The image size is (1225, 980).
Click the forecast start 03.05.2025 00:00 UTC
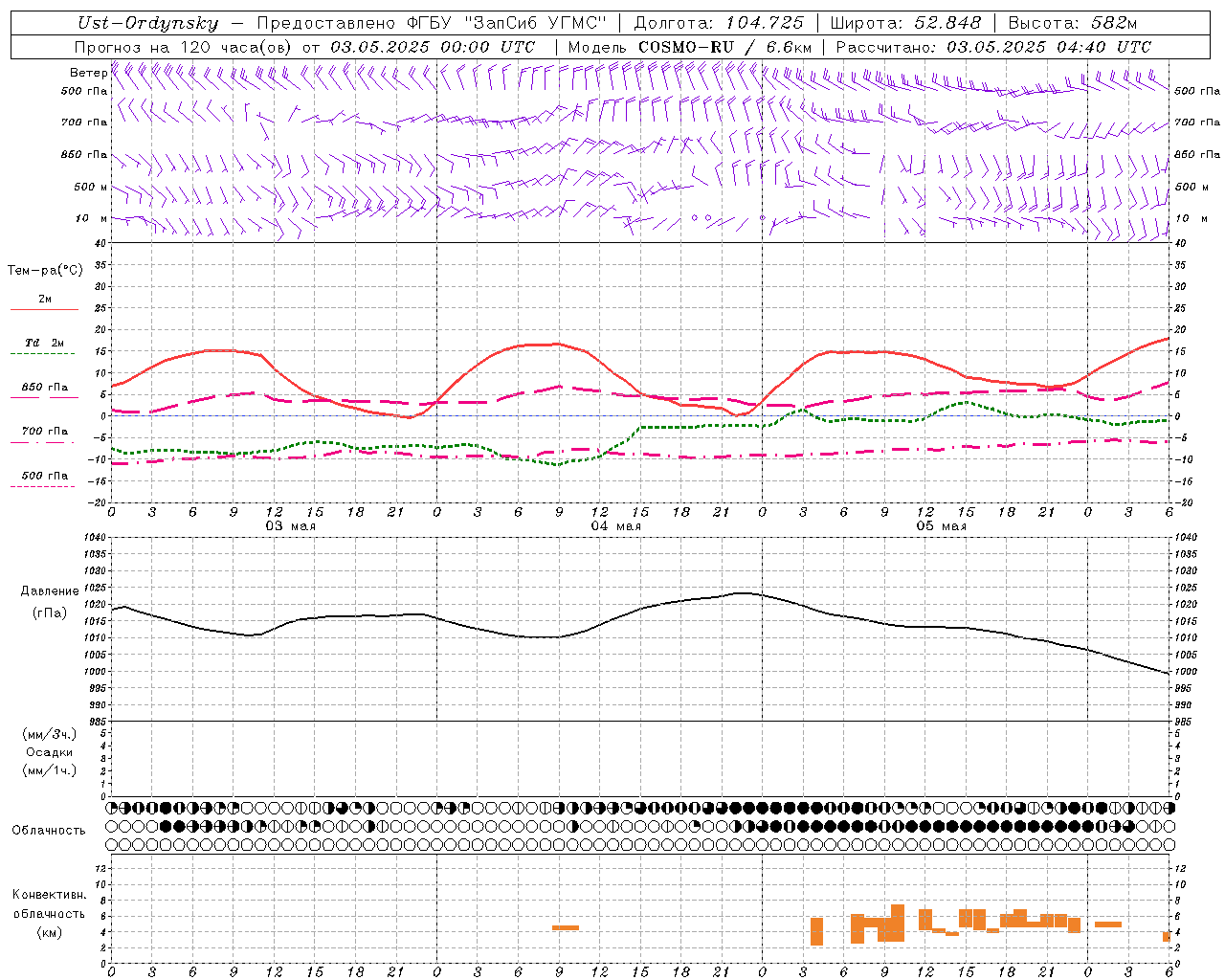(x=433, y=47)
